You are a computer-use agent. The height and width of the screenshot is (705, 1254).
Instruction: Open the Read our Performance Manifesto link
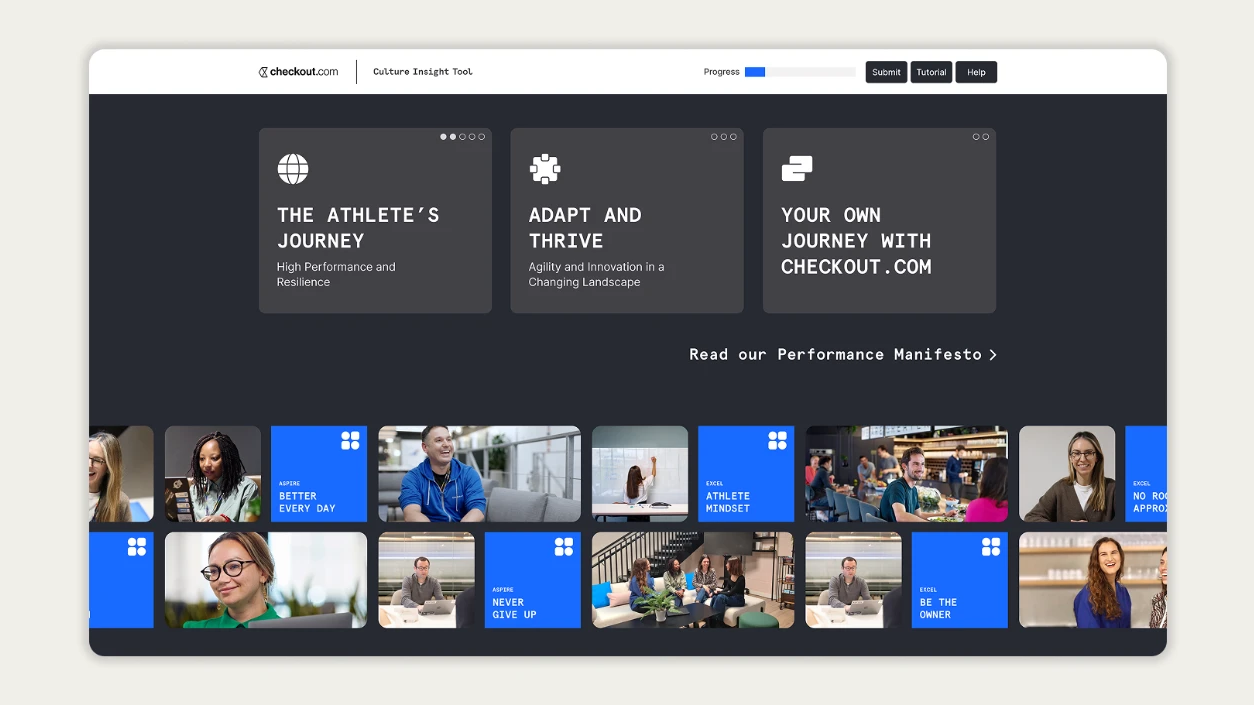[843, 355]
